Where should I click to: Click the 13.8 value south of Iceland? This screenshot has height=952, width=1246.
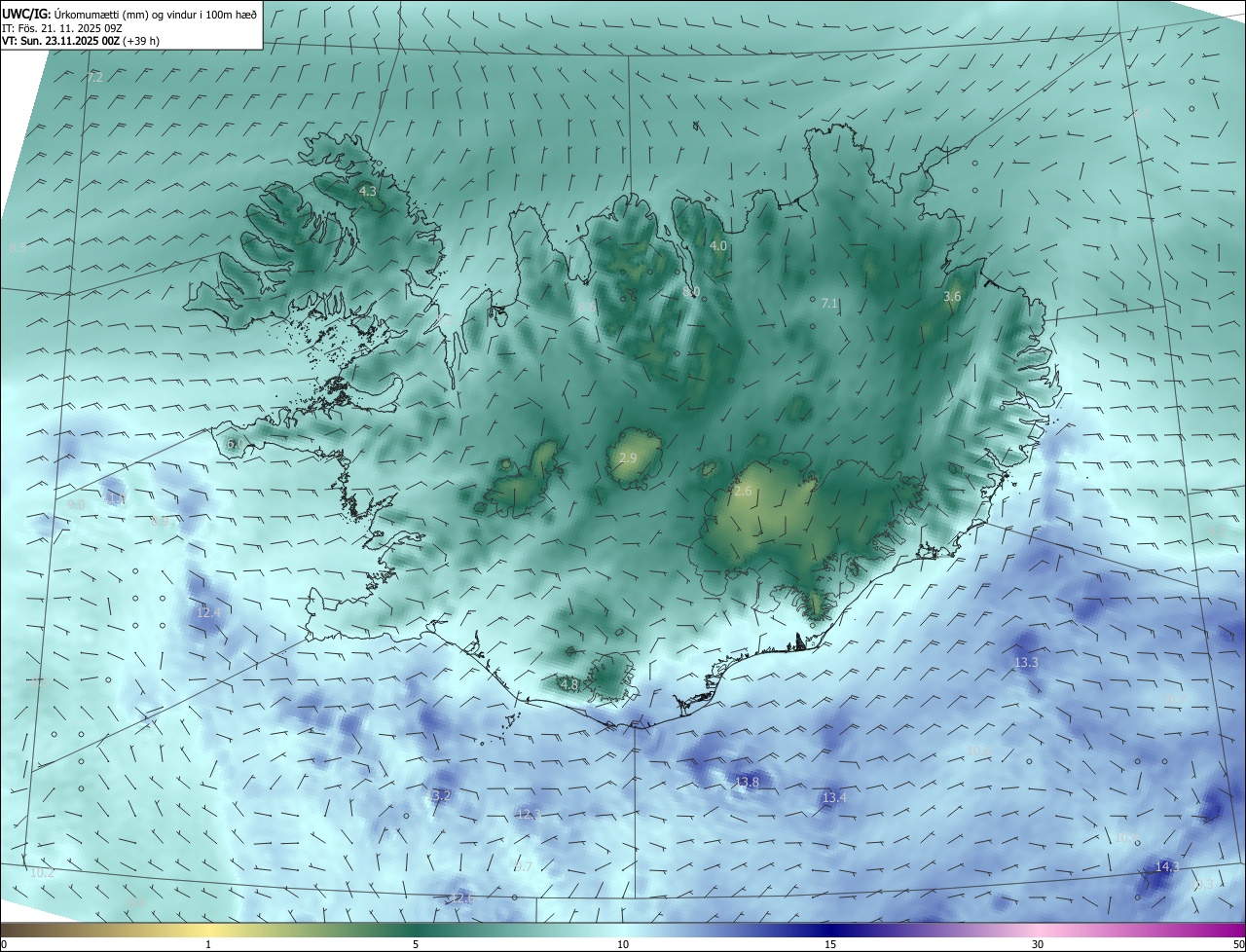747,782
